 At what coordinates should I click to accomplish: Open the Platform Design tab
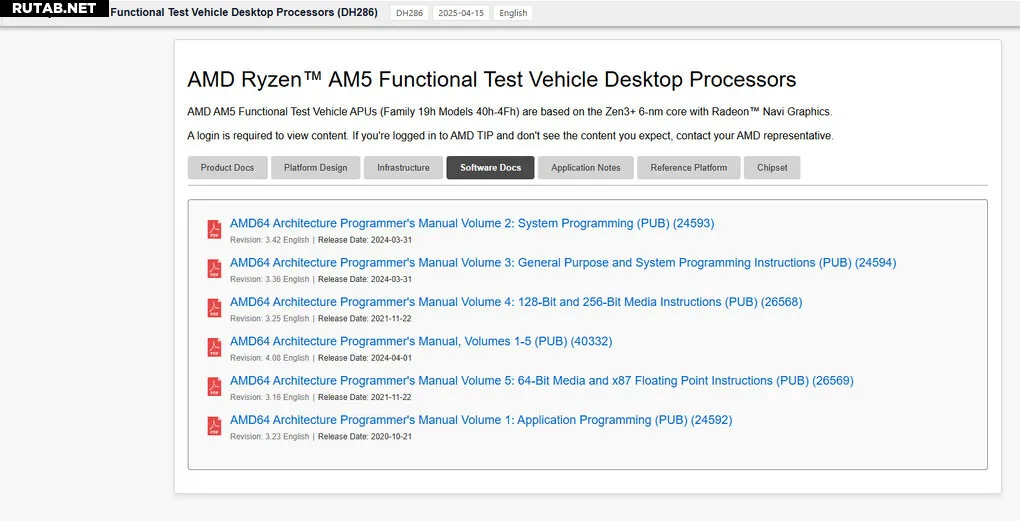(x=315, y=167)
